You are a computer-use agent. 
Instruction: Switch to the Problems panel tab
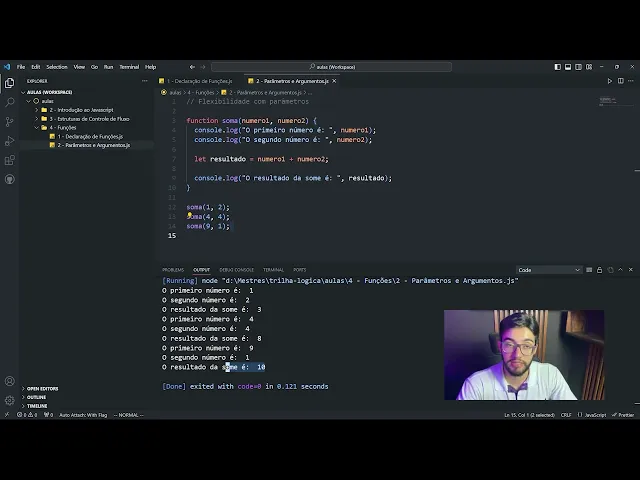(x=173, y=270)
